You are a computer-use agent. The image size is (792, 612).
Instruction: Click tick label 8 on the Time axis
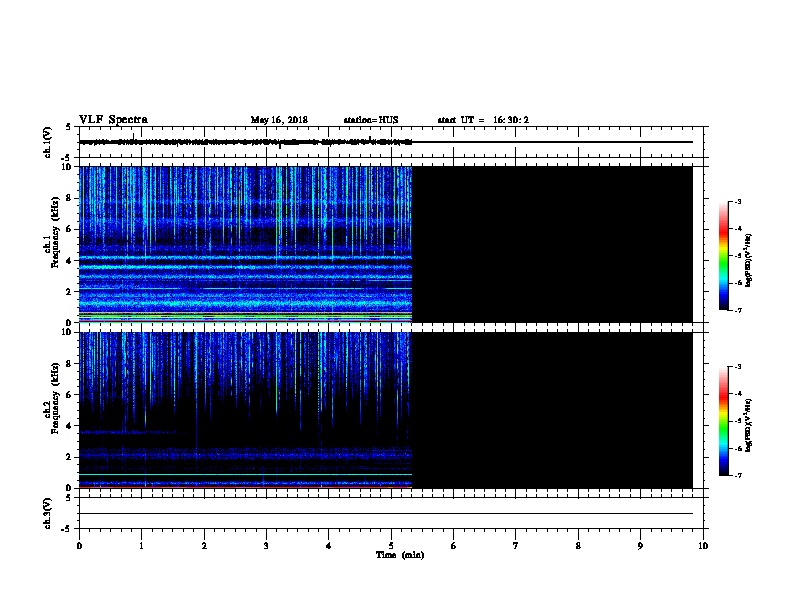578,546
